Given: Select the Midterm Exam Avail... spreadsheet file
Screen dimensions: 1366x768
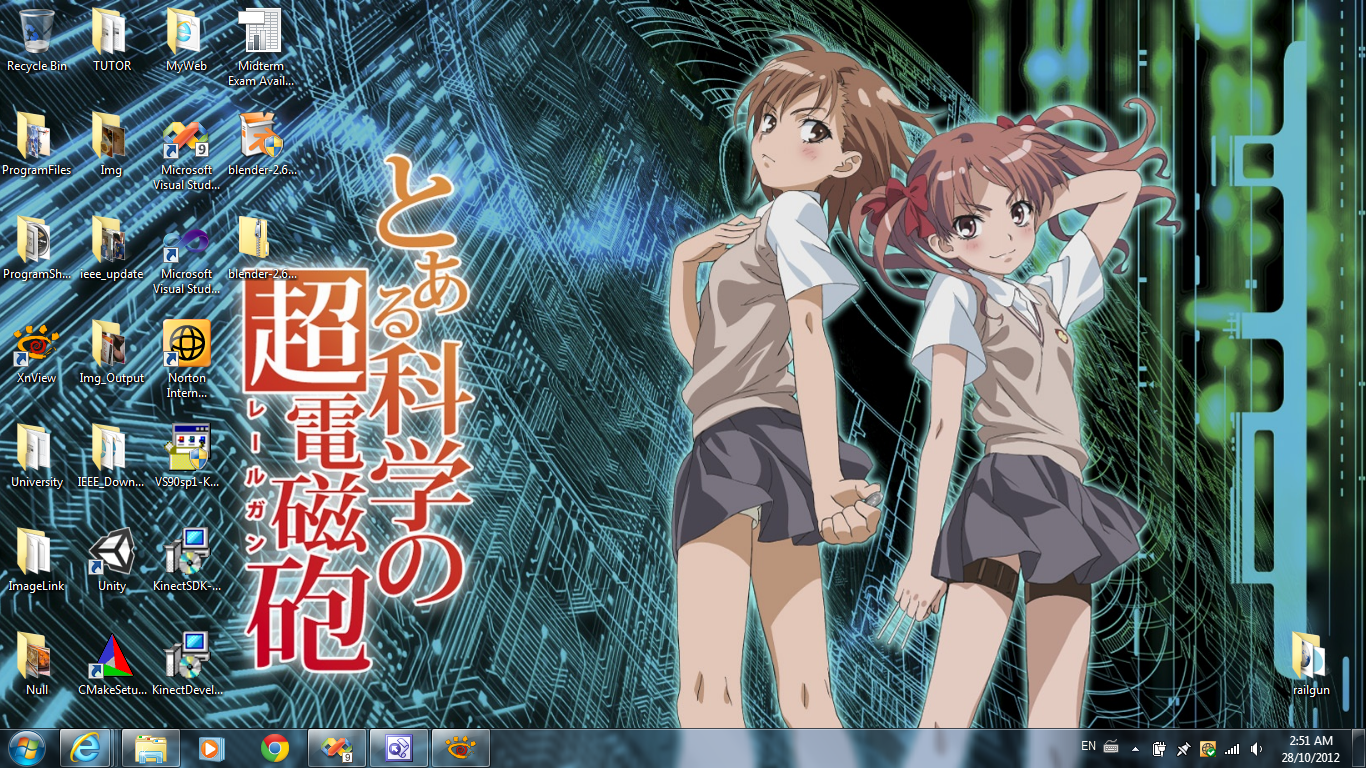Looking at the screenshot, I should click(x=261, y=47).
